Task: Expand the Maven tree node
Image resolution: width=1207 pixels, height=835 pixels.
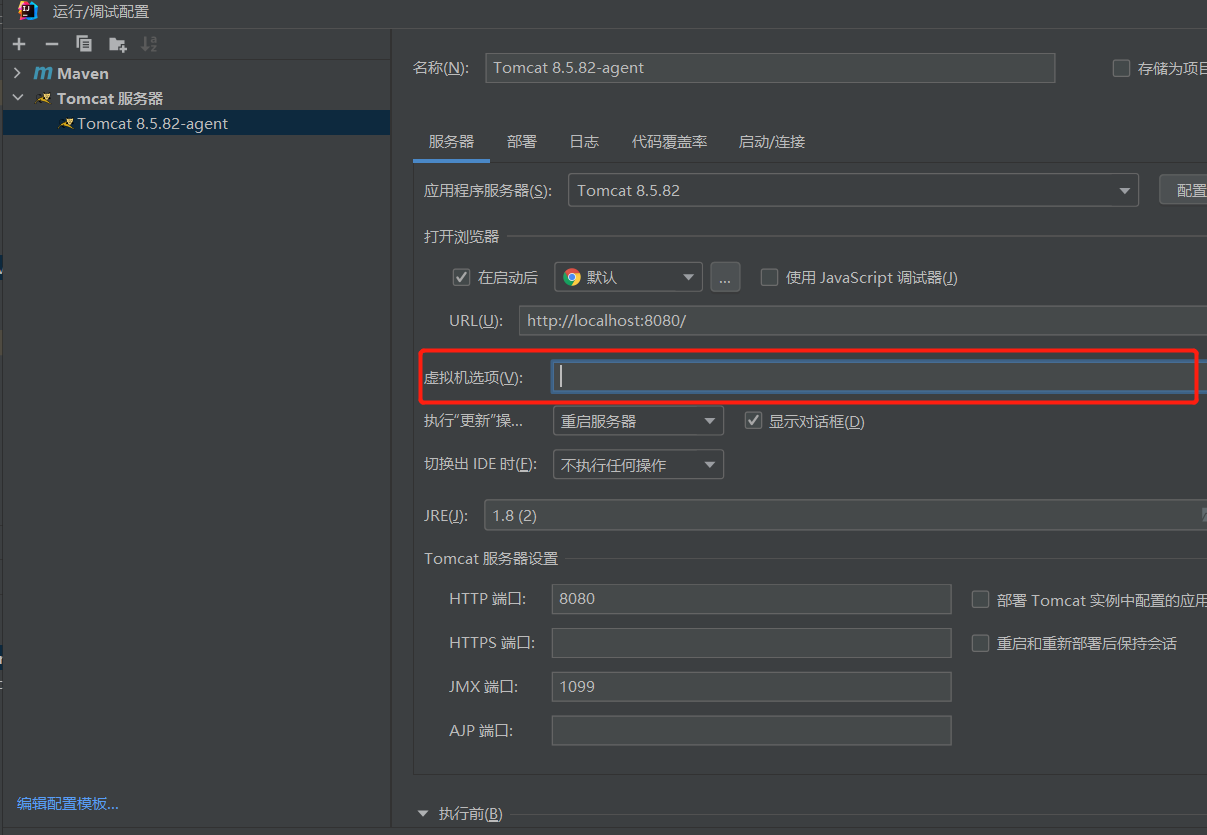Action: [18, 74]
